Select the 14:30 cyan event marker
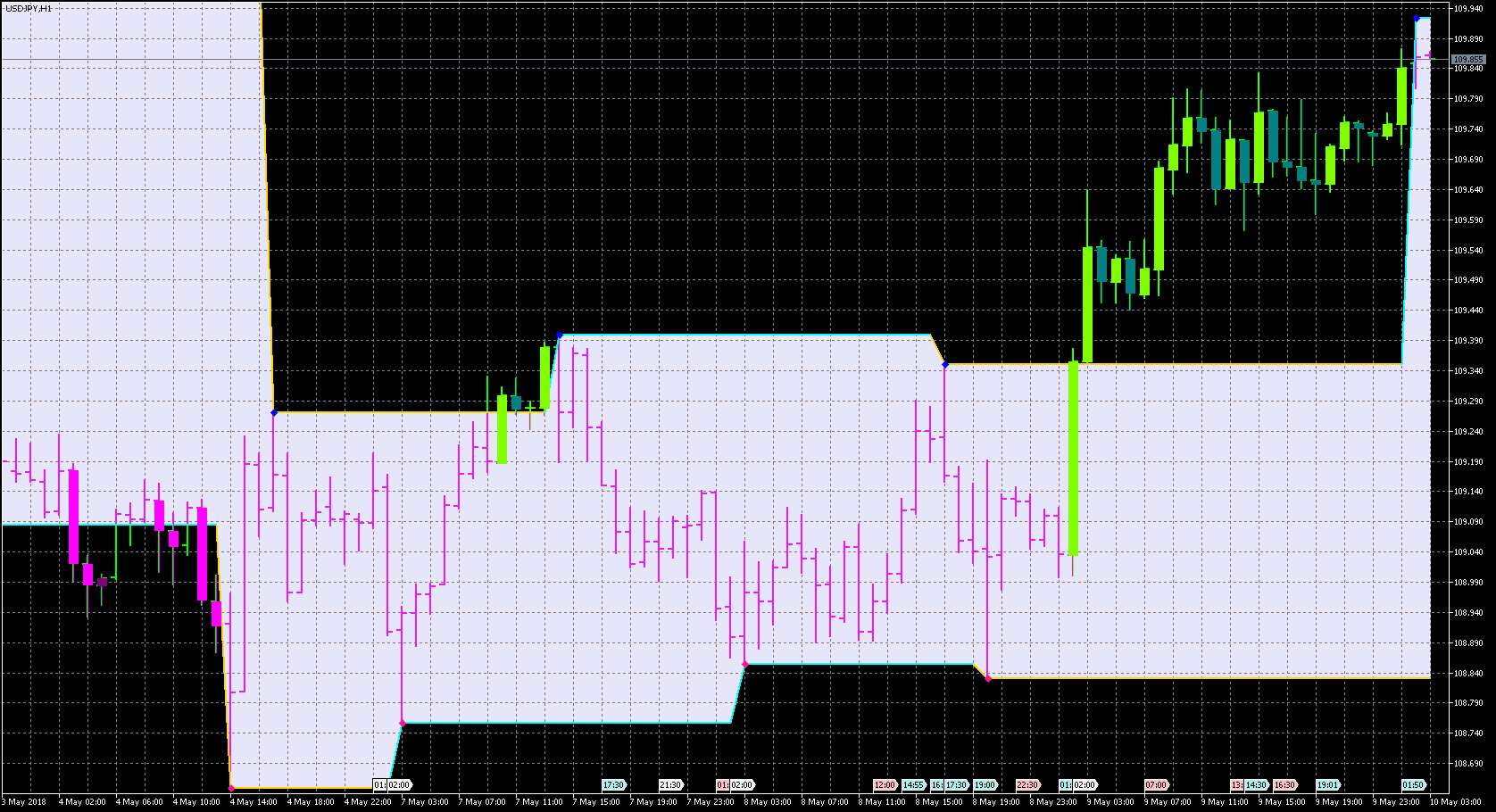 pos(1257,785)
